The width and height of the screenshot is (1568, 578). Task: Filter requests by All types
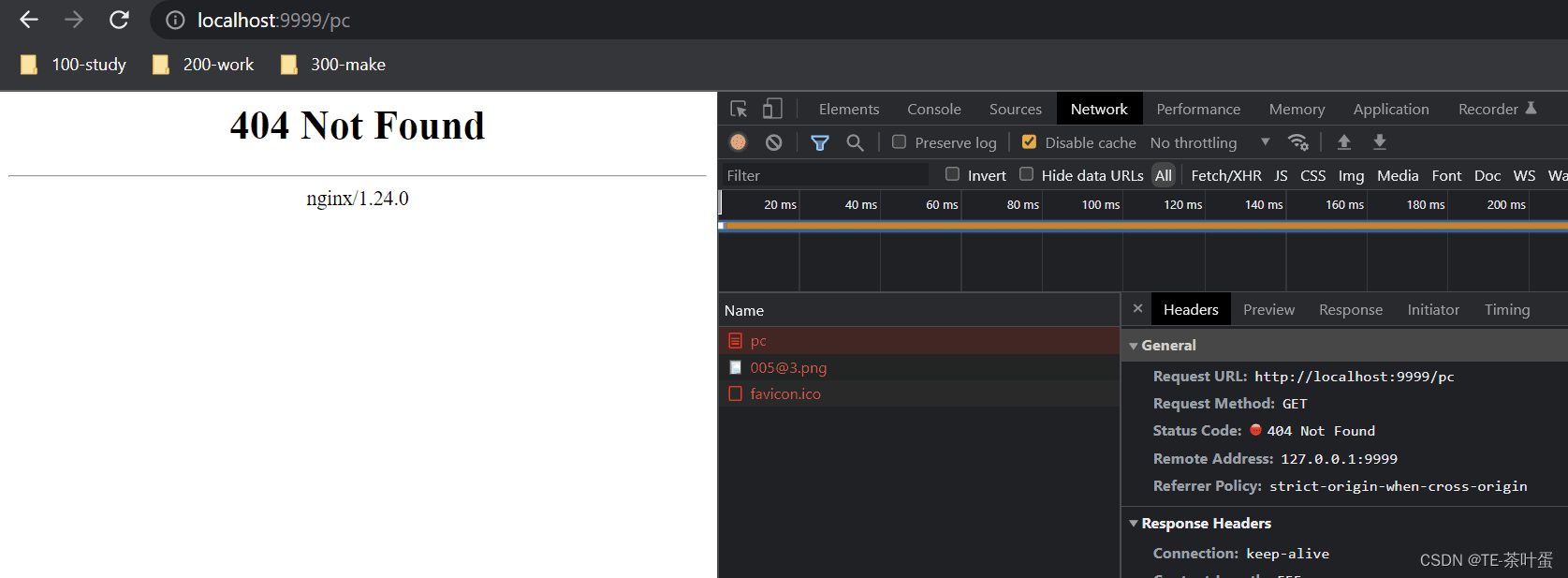coord(1164,175)
